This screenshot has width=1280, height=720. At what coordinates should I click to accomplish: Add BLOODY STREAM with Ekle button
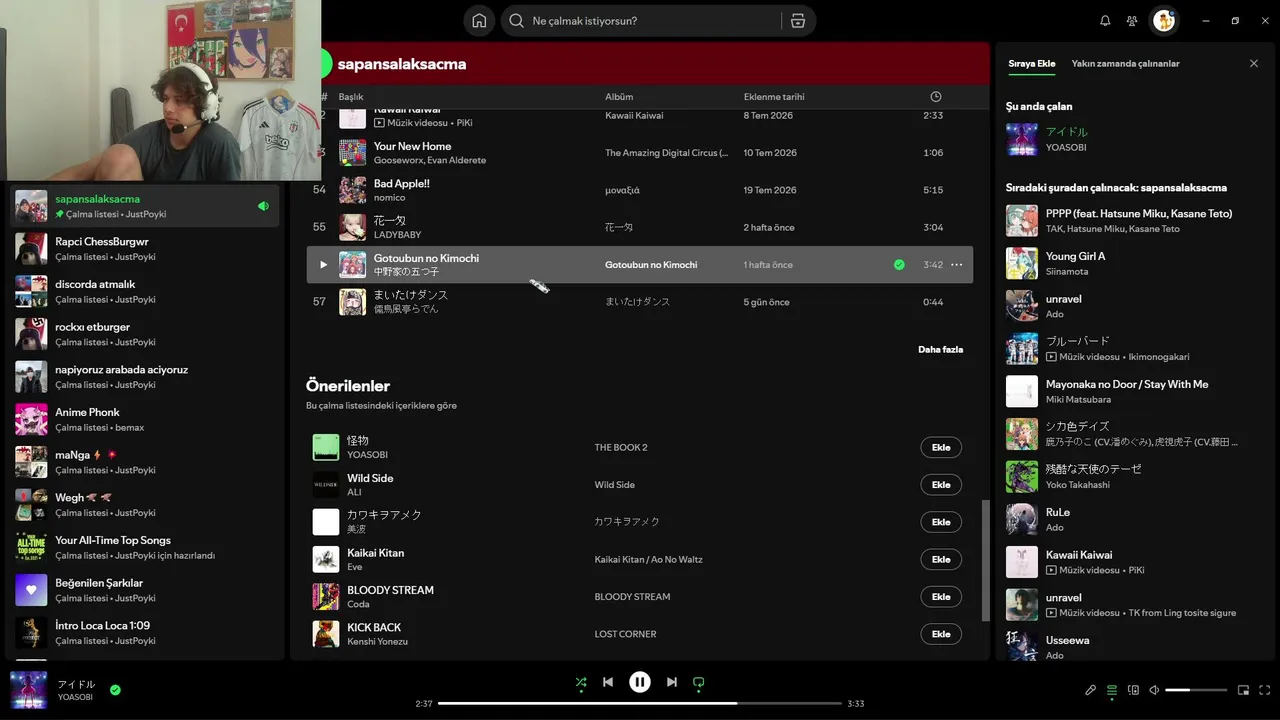coord(941,597)
